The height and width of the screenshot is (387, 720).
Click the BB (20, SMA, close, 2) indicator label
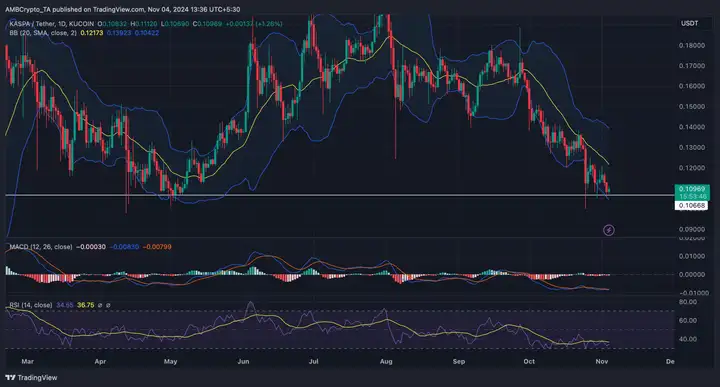43,33
